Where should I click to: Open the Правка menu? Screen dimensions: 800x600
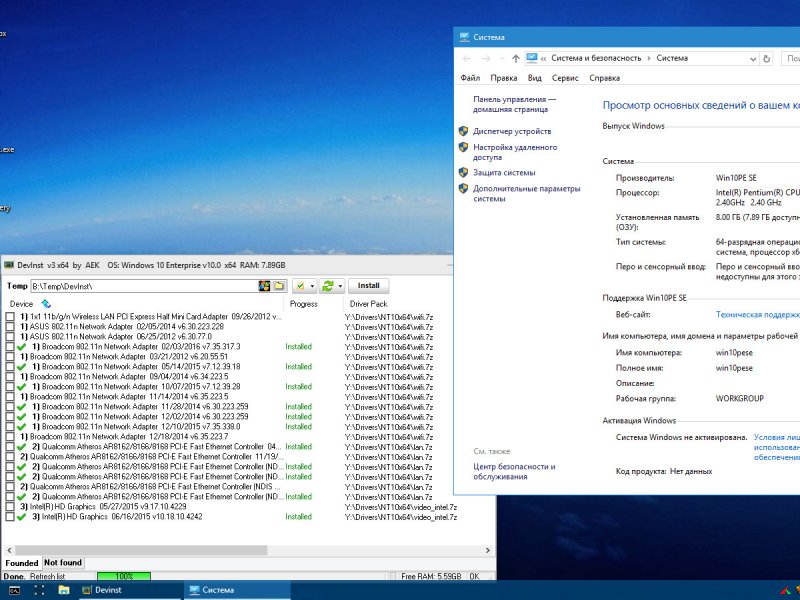point(504,78)
